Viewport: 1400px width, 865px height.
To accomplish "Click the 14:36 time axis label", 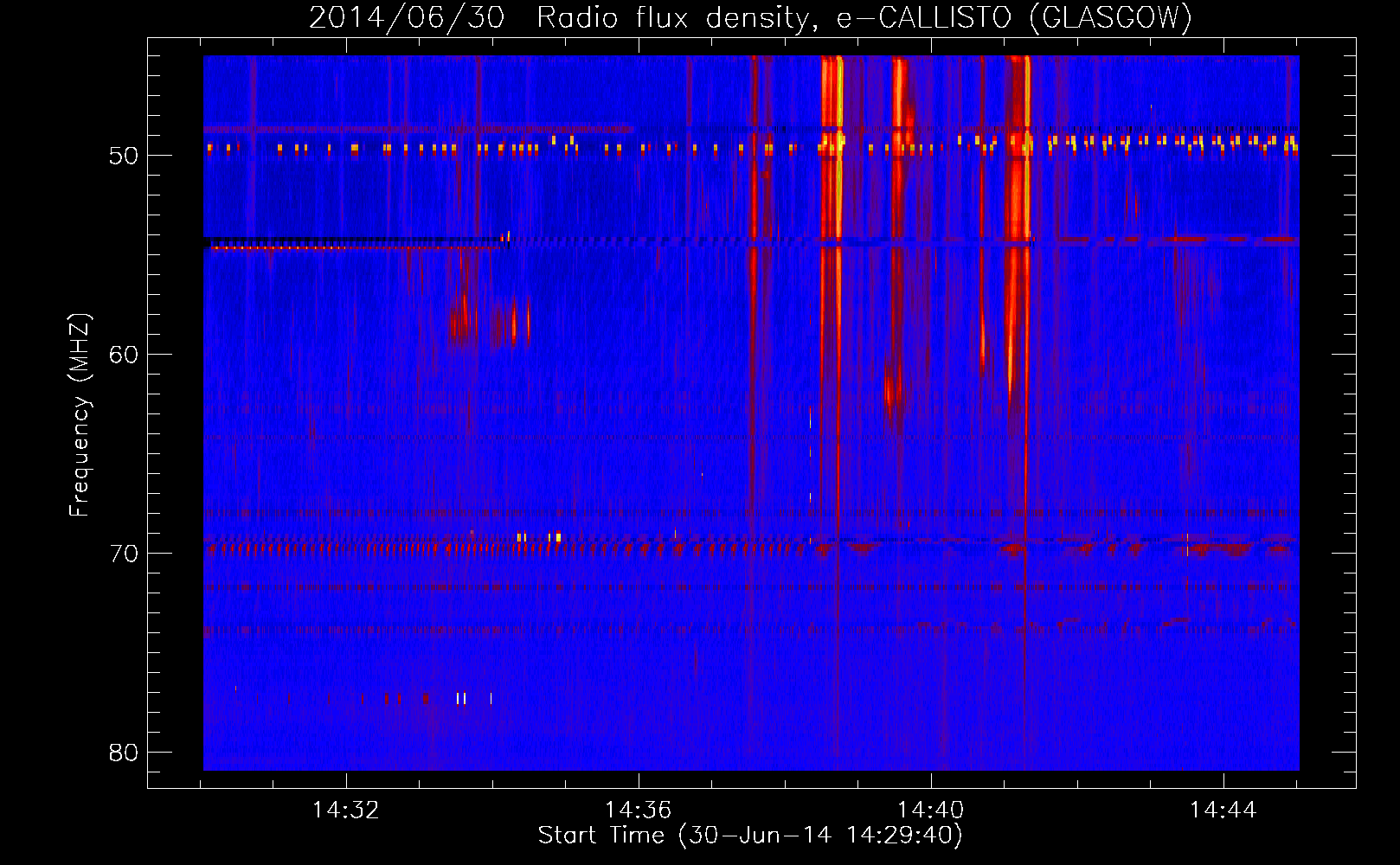I will [x=639, y=811].
